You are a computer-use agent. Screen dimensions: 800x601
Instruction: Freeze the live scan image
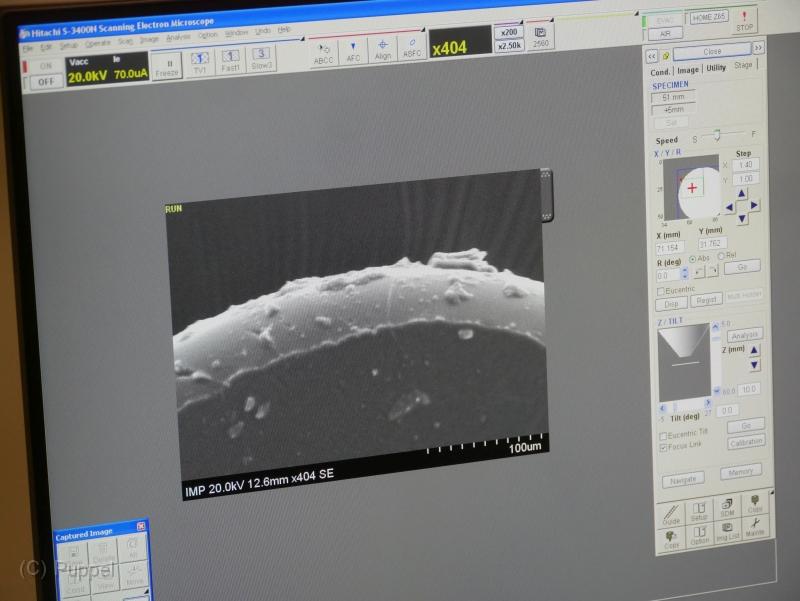[x=167, y=66]
